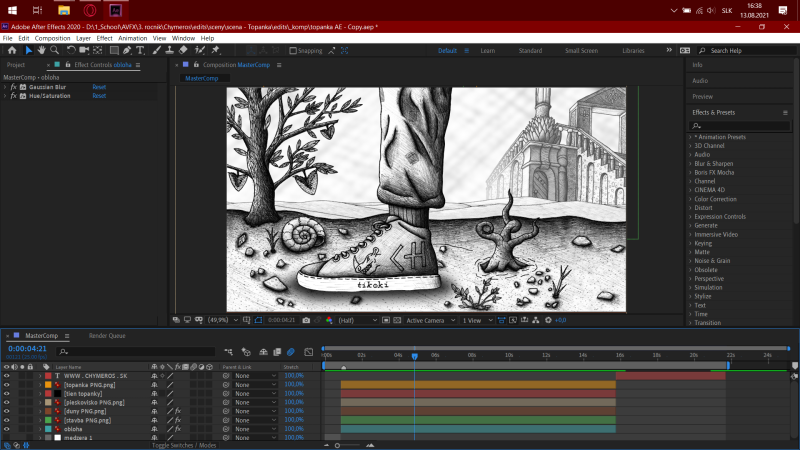This screenshot has height=450, width=800.
Task: Hide the duny PNG.png layer
Action: pyautogui.click(x=7, y=411)
